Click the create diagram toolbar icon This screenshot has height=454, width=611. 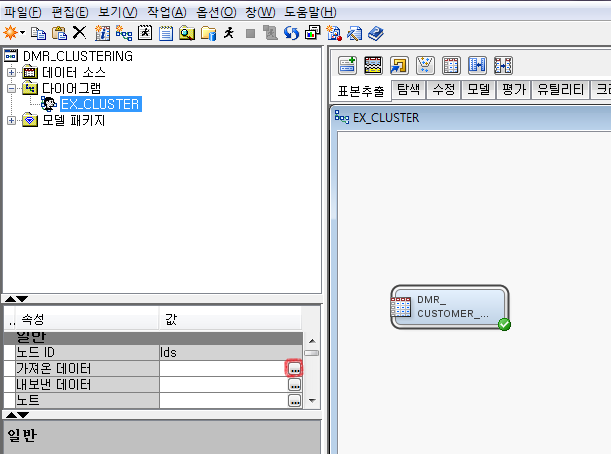tap(124, 33)
